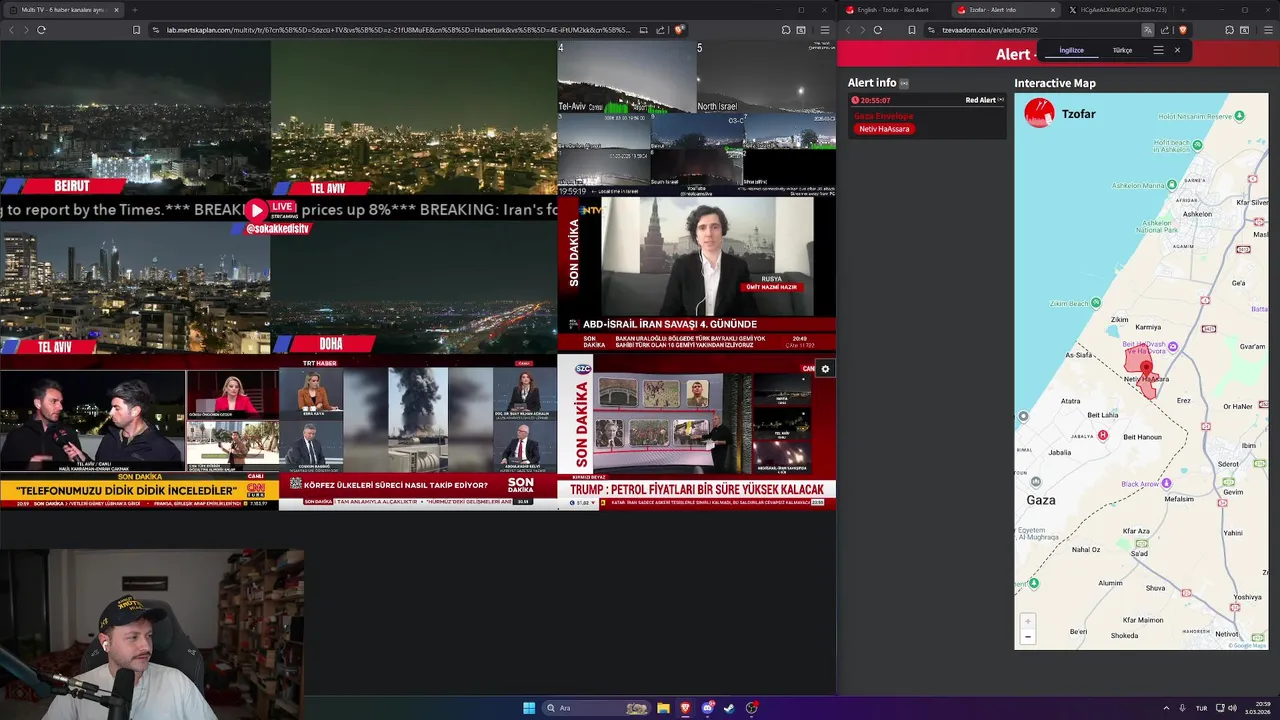Go back in Multi TV browser window
Image resolution: width=1280 pixels, height=720 pixels.
12,30
